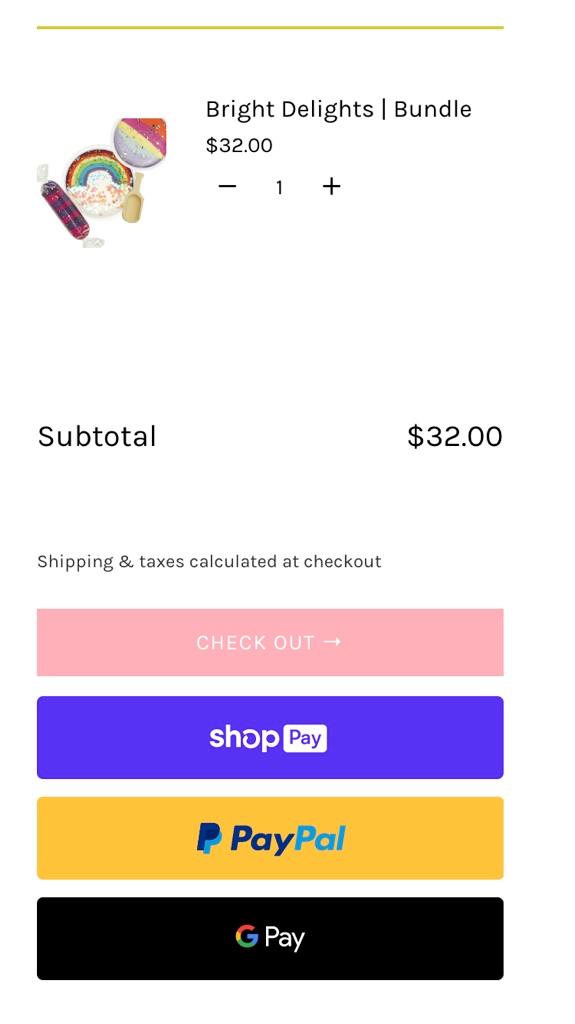Click the PayPal wordmark text
Viewport: 575px width, 1024px height.
point(288,839)
